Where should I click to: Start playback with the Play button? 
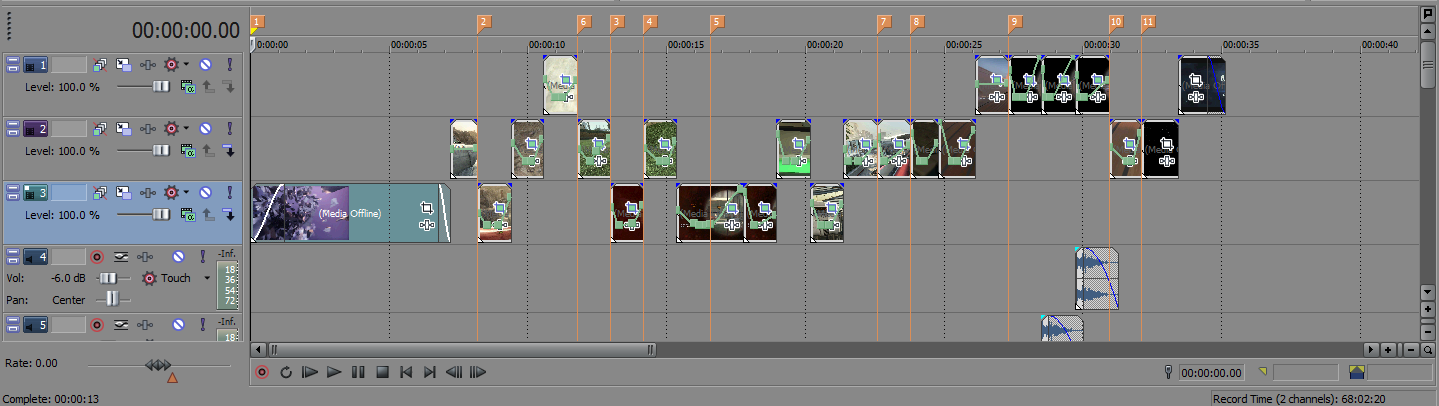[x=334, y=372]
